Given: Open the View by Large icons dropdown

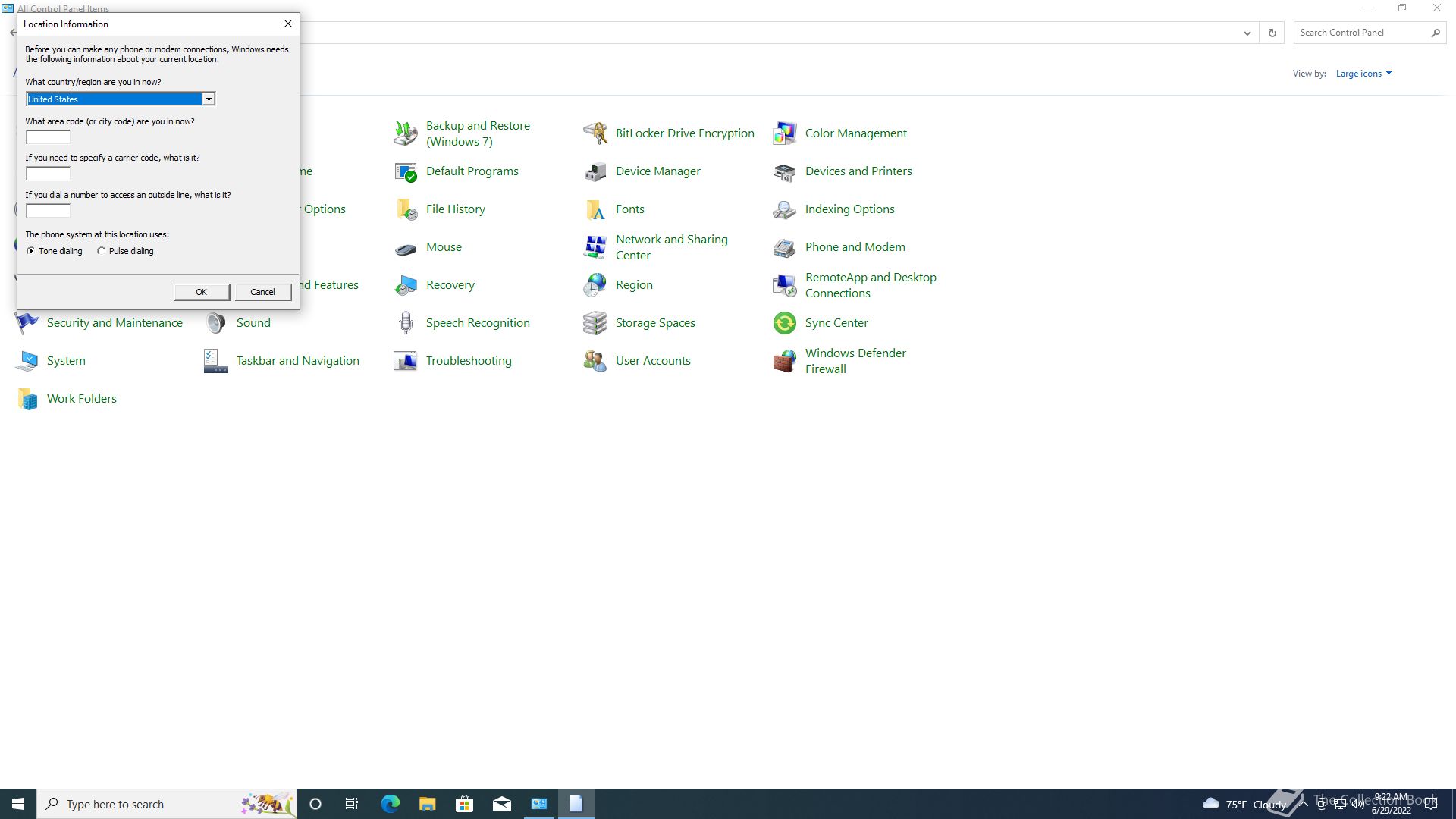Looking at the screenshot, I should (x=1363, y=74).
